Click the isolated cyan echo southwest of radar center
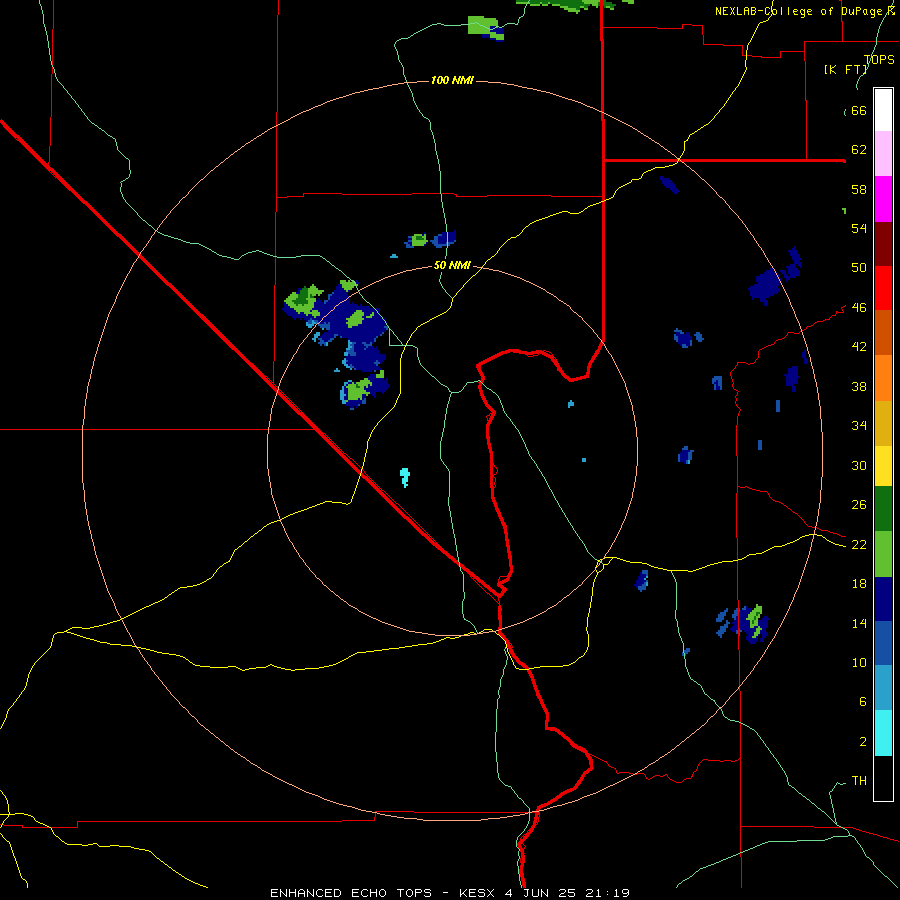The height and width of the screenshot is (900, 900). (x=405, y=477)
